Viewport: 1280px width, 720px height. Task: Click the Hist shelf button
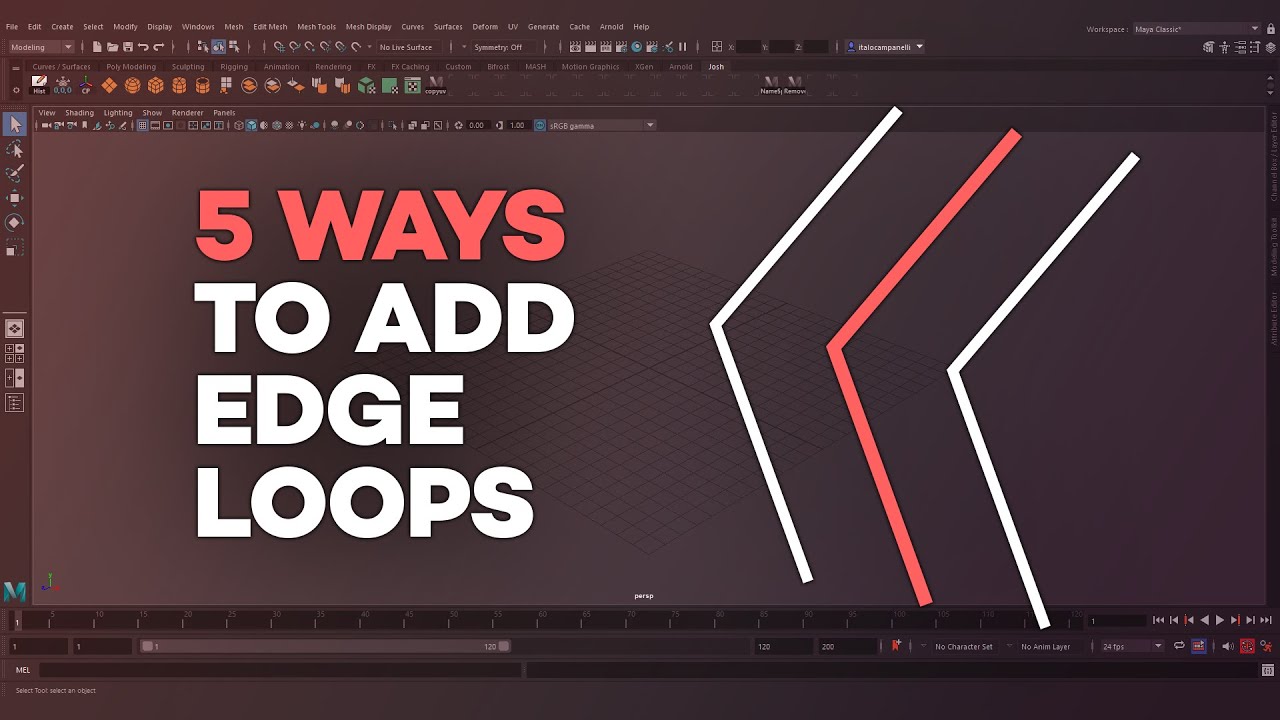(x=39, y=85)
